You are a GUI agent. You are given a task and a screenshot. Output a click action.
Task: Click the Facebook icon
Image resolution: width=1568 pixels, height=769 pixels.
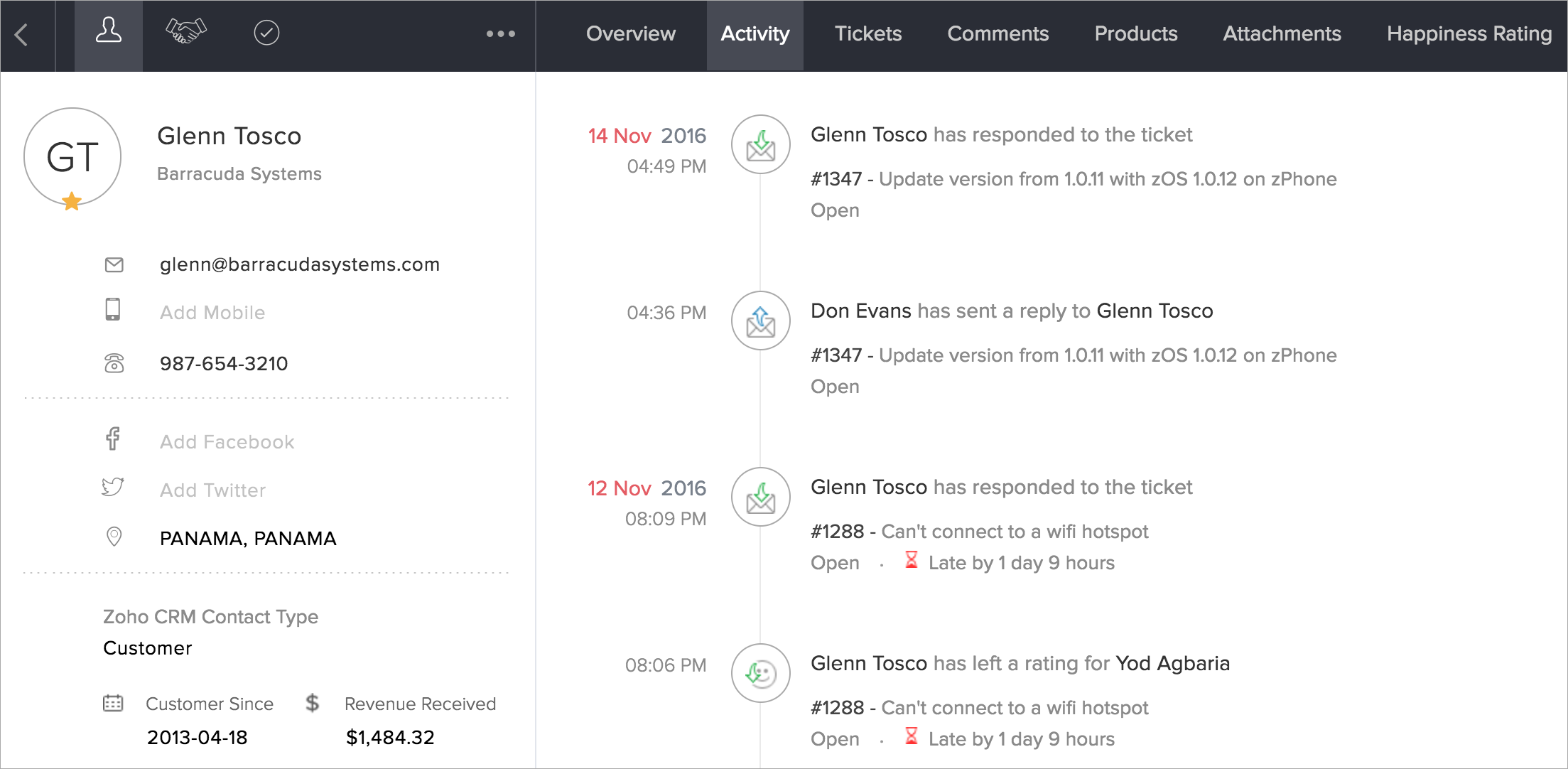(x=113, y=439)
